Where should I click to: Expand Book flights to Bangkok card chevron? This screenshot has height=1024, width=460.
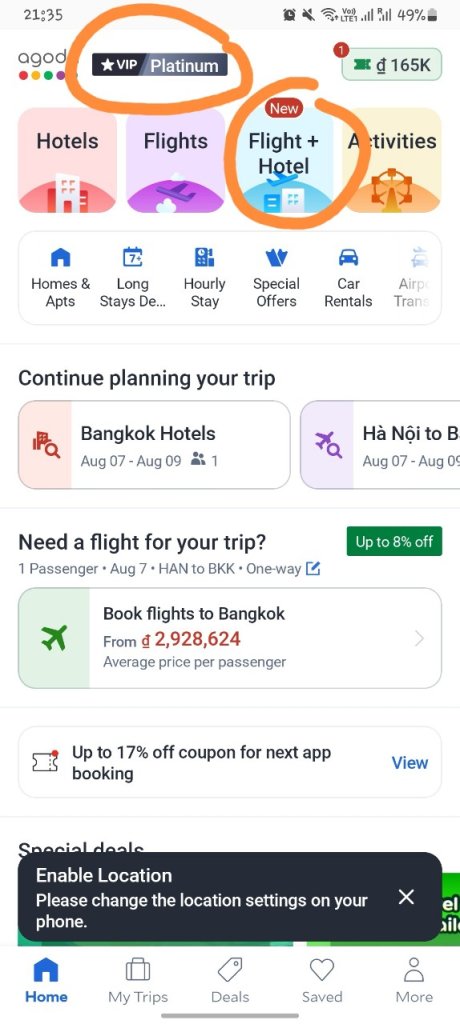419,638
